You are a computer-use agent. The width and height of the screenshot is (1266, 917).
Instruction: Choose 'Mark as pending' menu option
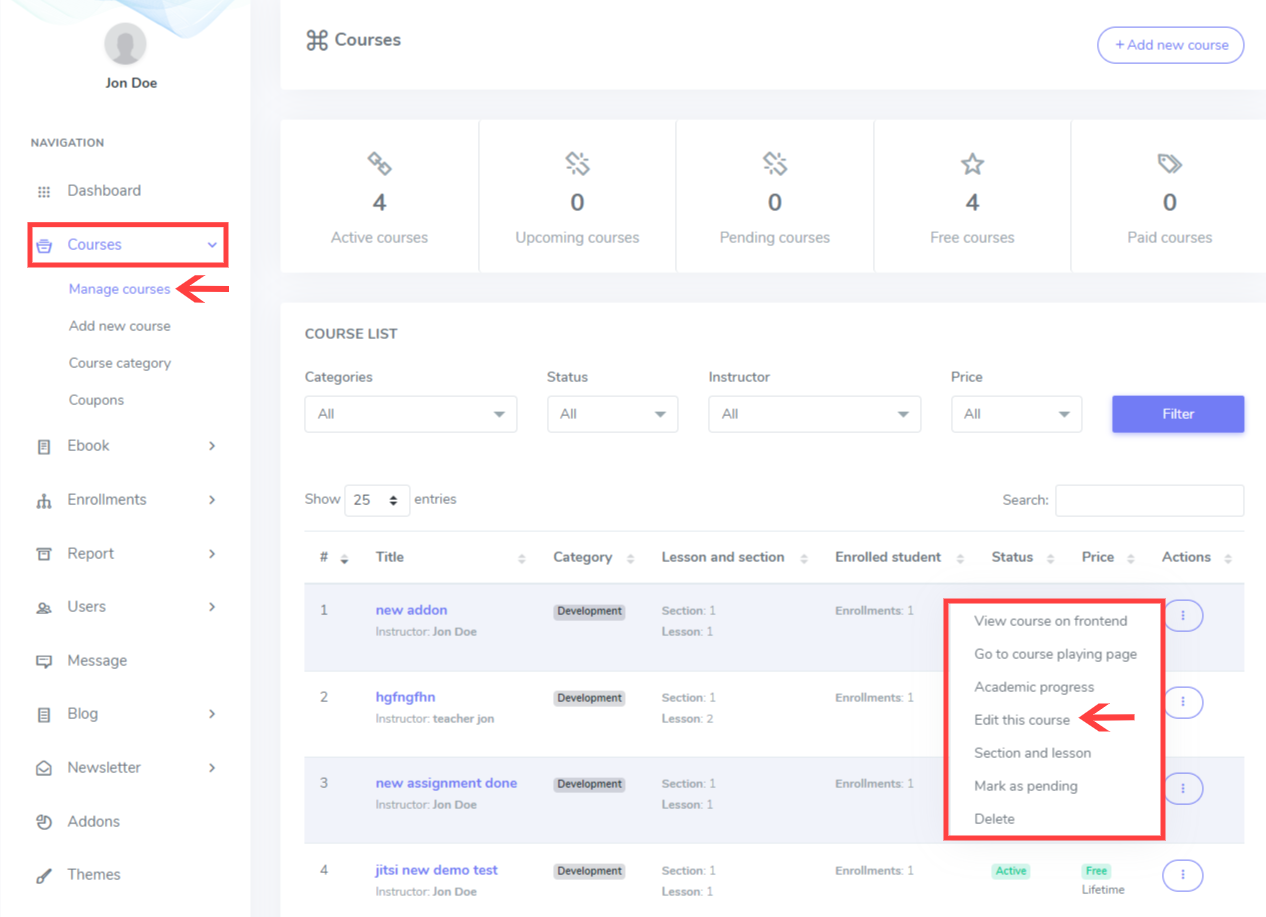1025,786
